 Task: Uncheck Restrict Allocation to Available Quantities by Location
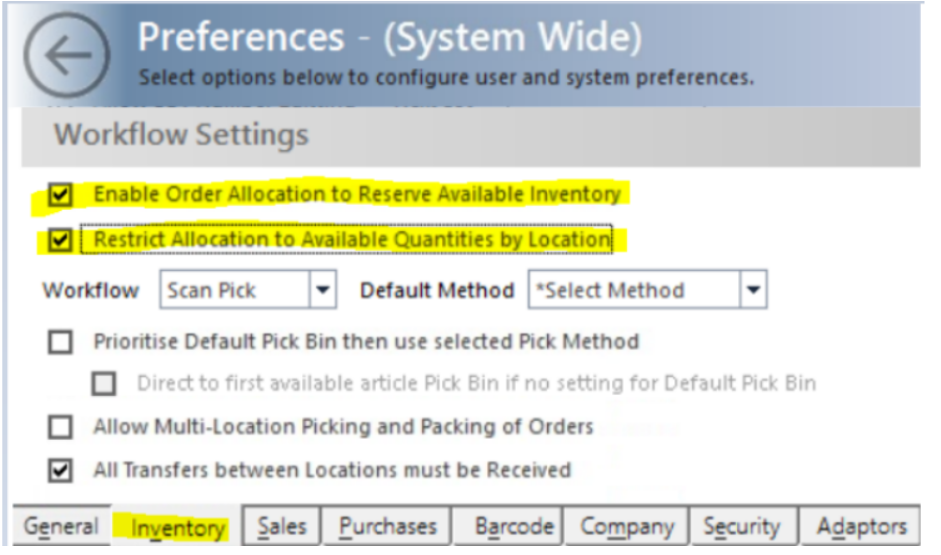coord(61,240)
